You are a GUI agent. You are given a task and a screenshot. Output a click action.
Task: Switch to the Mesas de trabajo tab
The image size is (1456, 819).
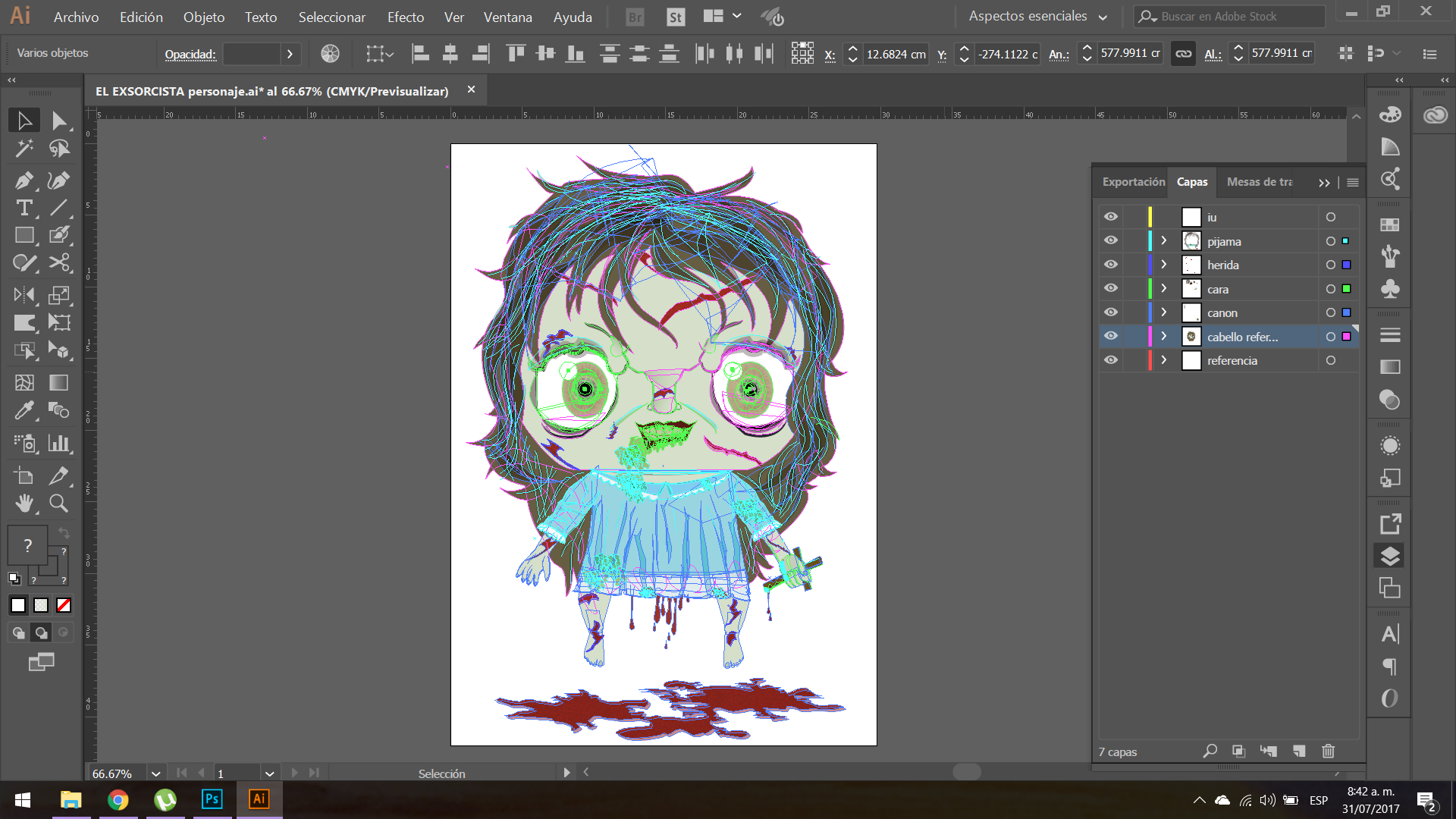coord(1260,182)
